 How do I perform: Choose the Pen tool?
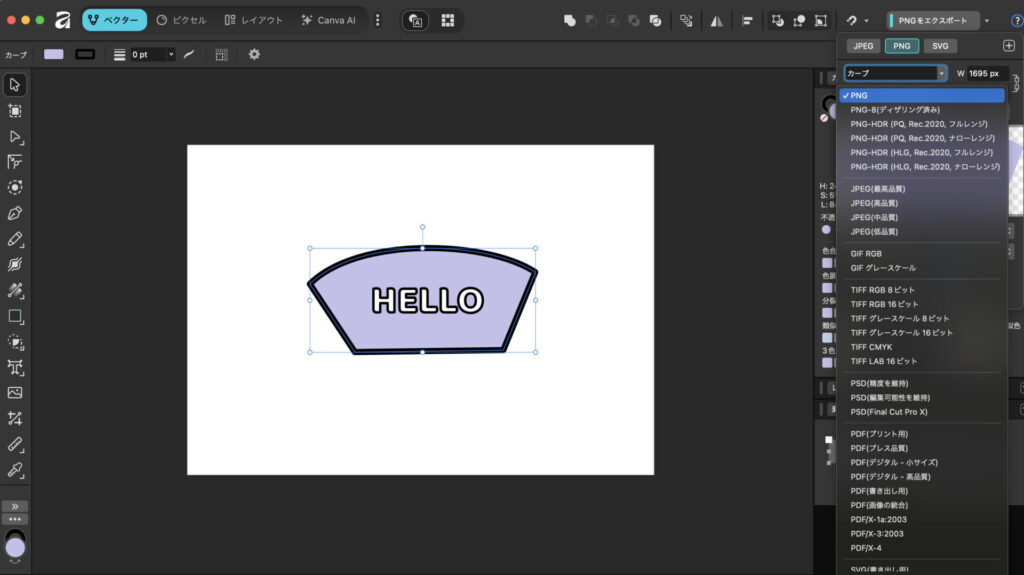(15, 213)
